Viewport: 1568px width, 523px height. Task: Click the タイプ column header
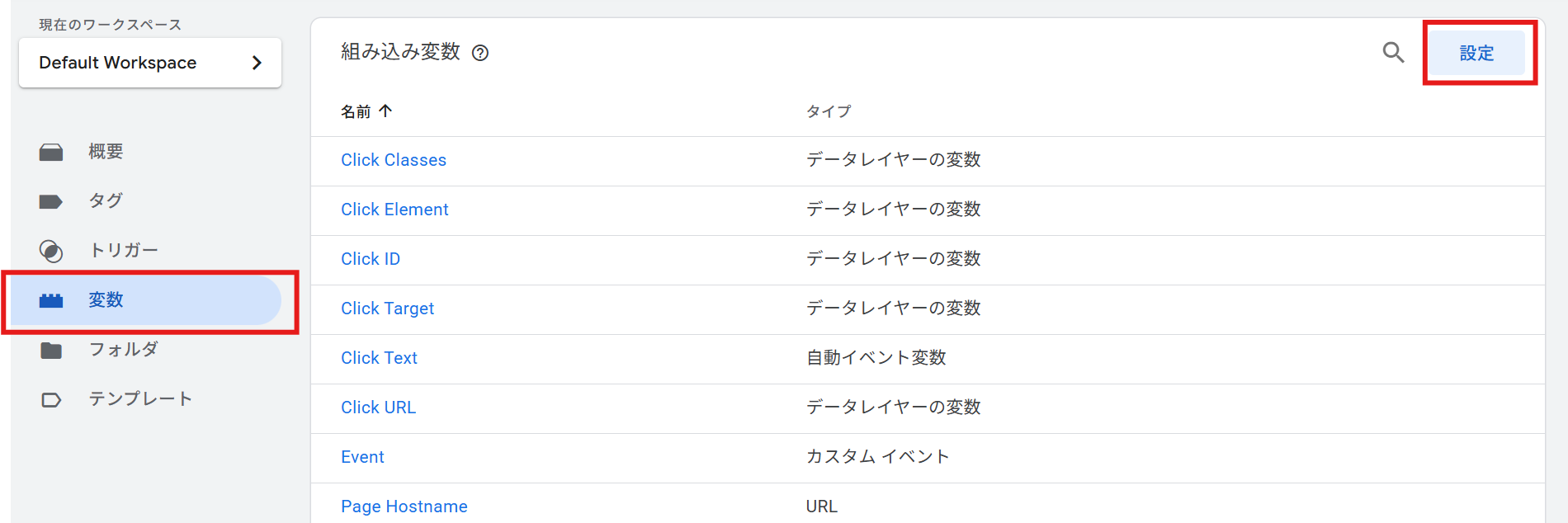[x=828, y=111]
